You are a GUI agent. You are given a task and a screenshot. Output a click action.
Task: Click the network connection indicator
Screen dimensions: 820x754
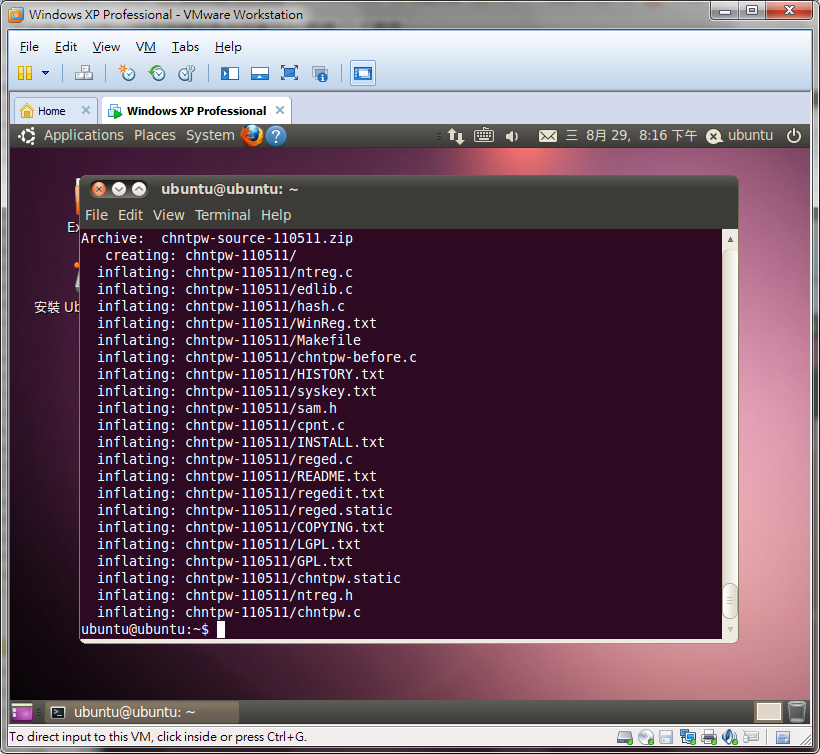[455, 136]
